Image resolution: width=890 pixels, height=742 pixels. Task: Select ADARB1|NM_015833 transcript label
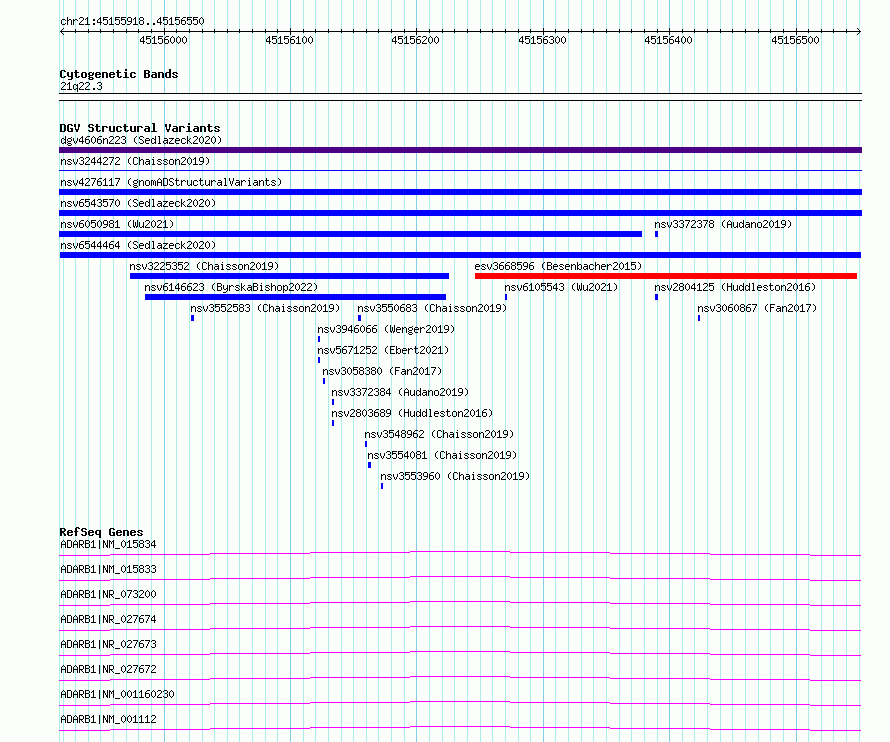coord(108,569)
